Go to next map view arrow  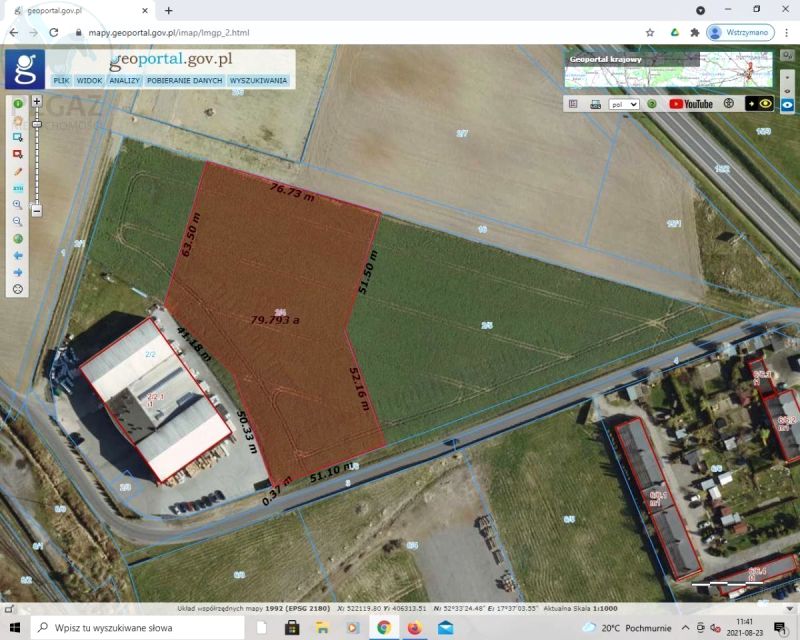point(18,272)
